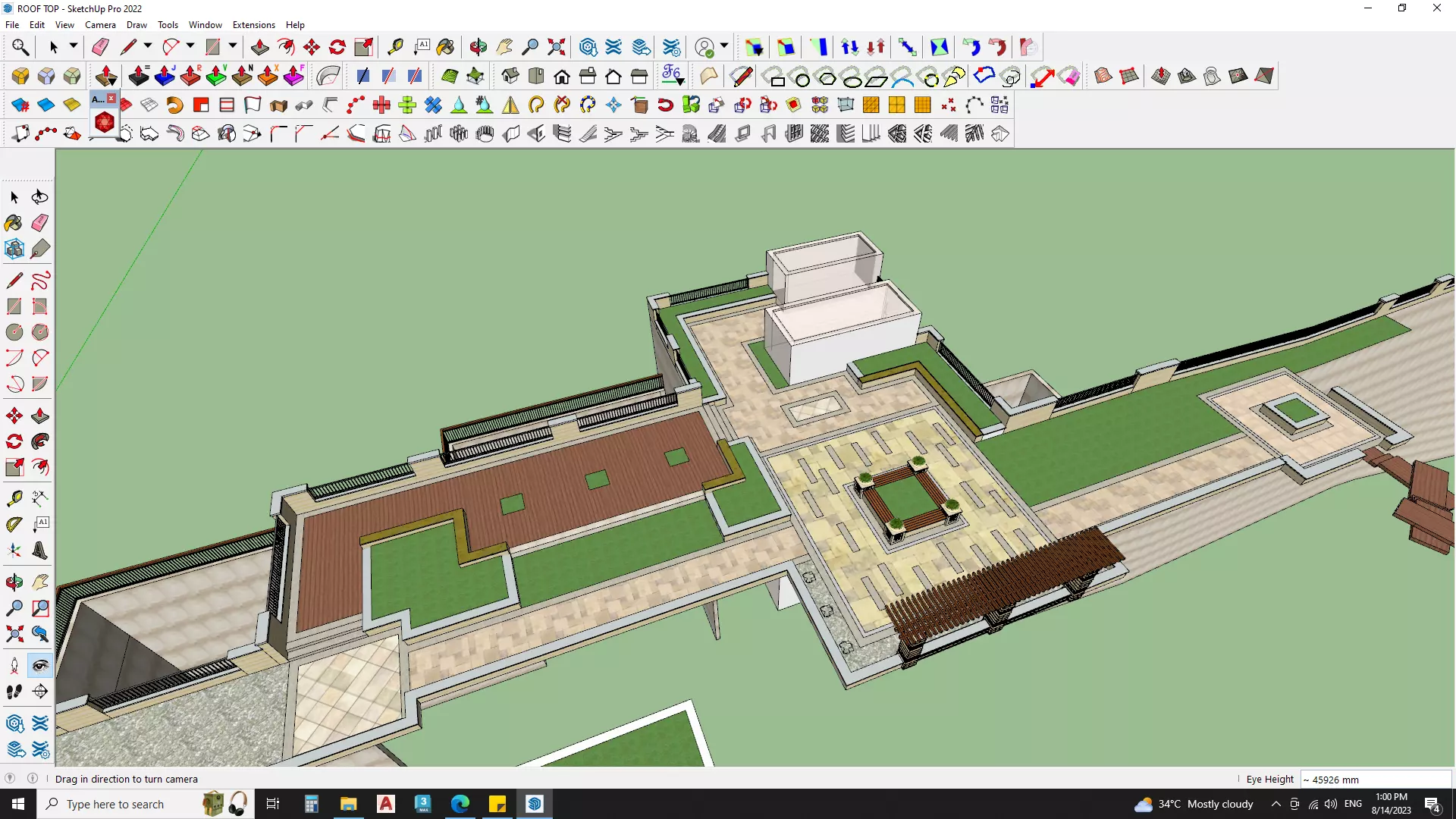1456x819 pixels.
Task: Toggle the Look Around tool
Action: coord(40,666)
